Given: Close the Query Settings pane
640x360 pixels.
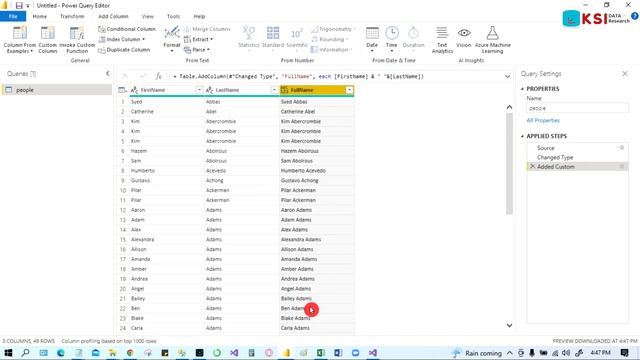Looking at the screenshot, I should coord(625,73).
